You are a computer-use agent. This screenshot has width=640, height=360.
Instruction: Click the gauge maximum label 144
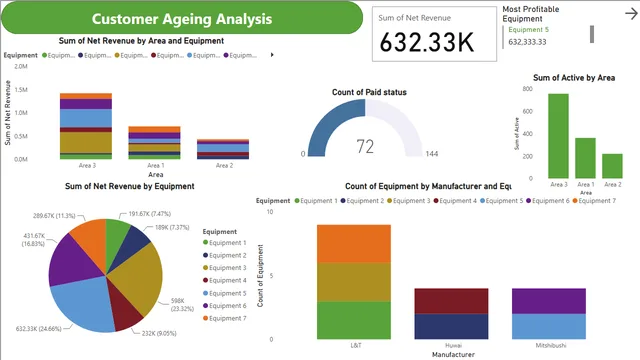pyautogui.click(x=431, y=154)
